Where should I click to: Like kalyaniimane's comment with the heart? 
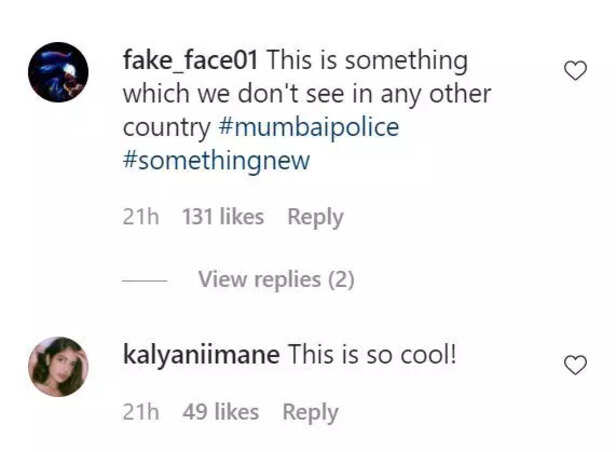click(576, 365)
